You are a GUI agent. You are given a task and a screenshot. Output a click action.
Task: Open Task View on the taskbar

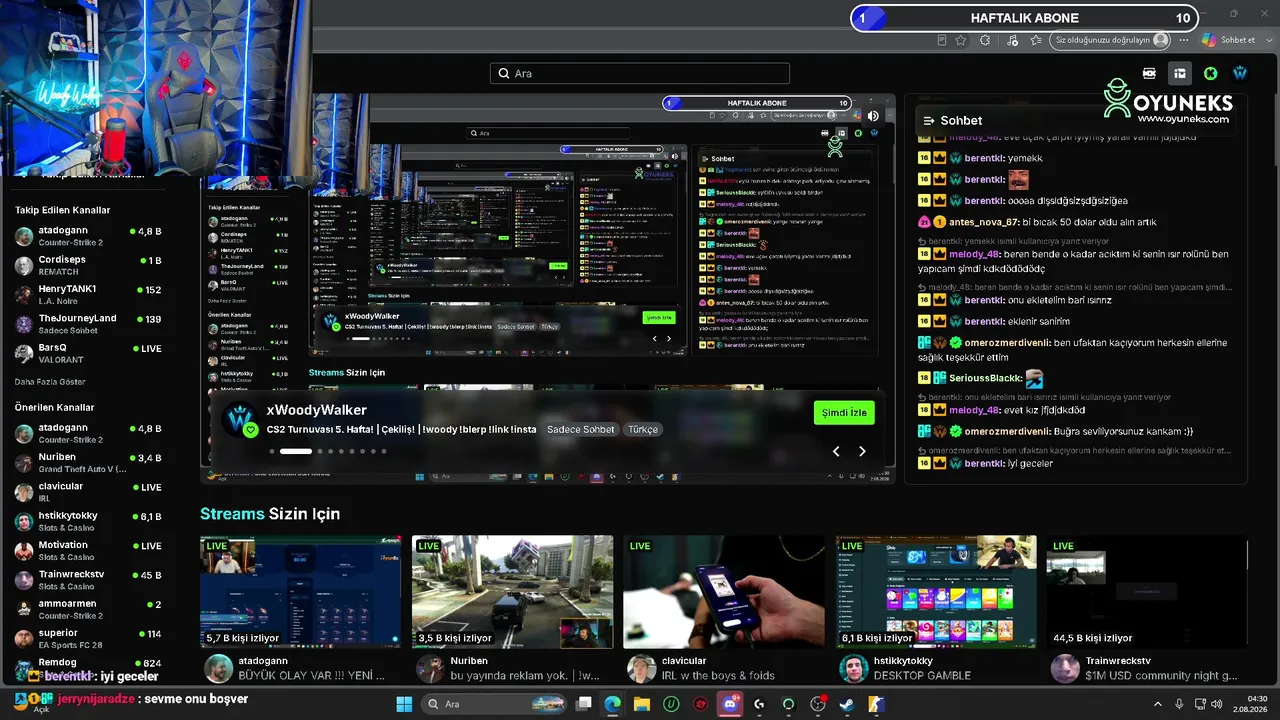pos(584,704)
